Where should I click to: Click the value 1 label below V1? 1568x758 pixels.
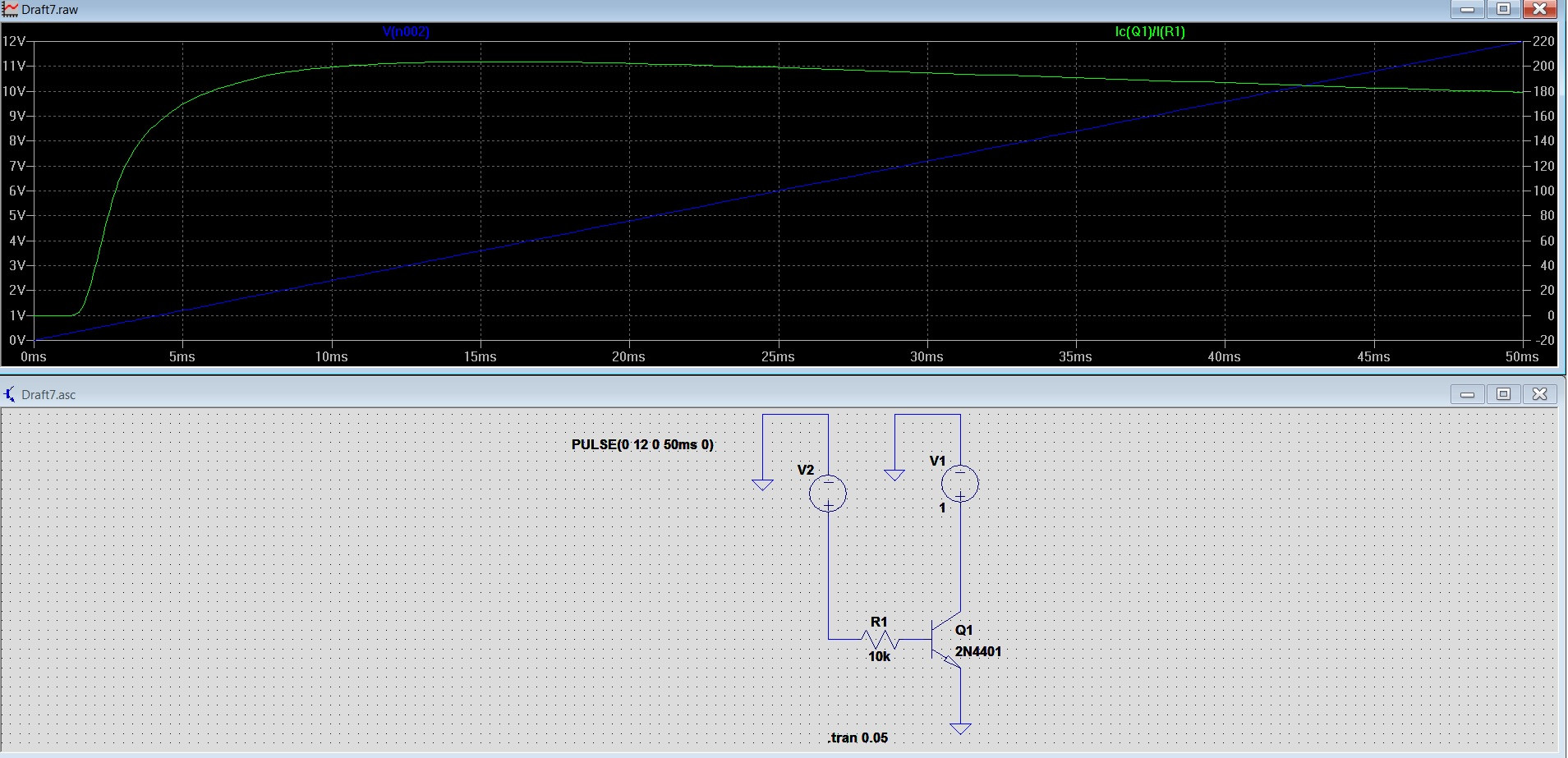point(941,508)
